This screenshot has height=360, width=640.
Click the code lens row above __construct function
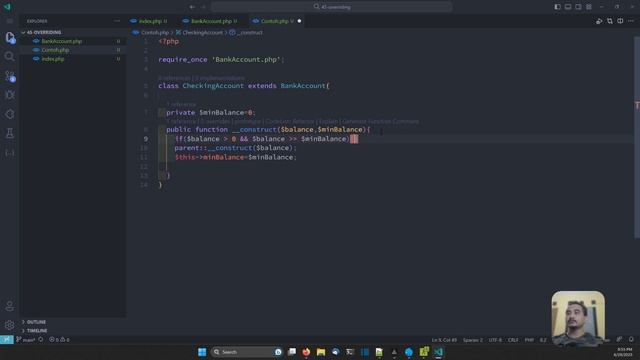coord(293,121)
